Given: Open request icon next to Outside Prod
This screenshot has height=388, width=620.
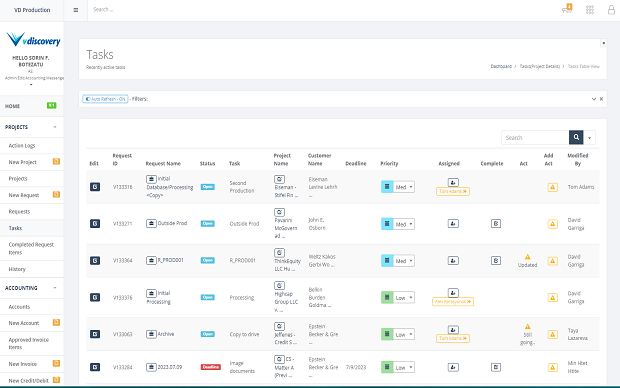Looking at the screenshot, I should (x=151, y=223).
